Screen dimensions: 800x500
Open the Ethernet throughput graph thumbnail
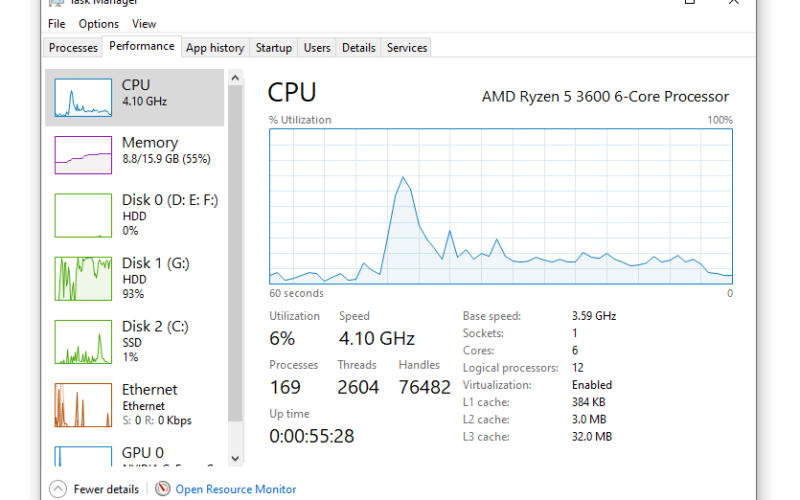(83, 405)
